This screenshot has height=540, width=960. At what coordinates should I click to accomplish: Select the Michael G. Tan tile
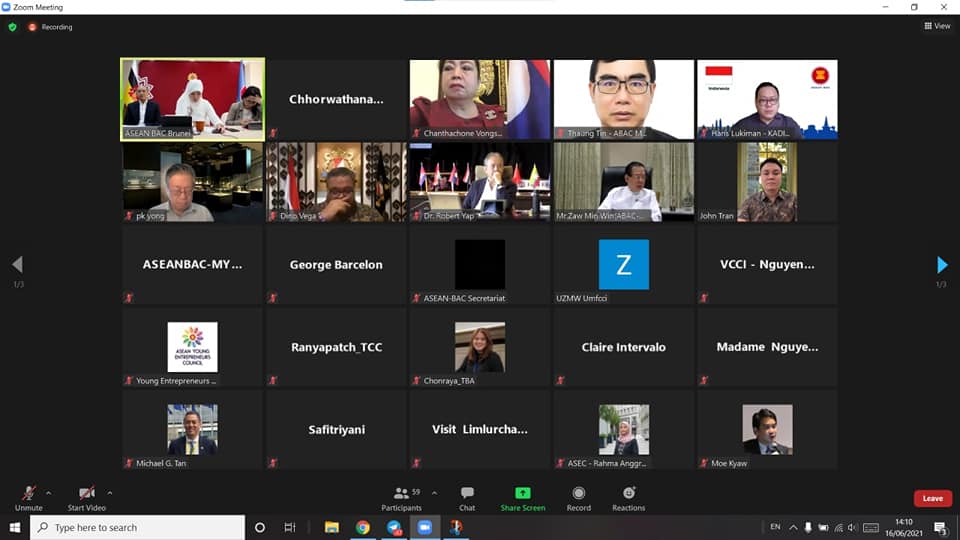tap(193, 430)
